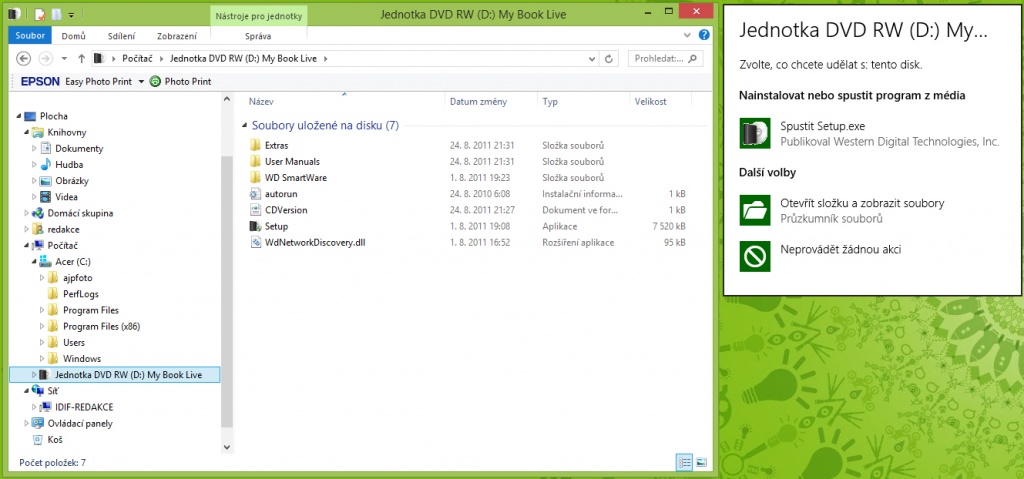The width and height of the screenshot is (1024, 479).
Task: Expand the ribbon chevron
Action: point(687,35)
